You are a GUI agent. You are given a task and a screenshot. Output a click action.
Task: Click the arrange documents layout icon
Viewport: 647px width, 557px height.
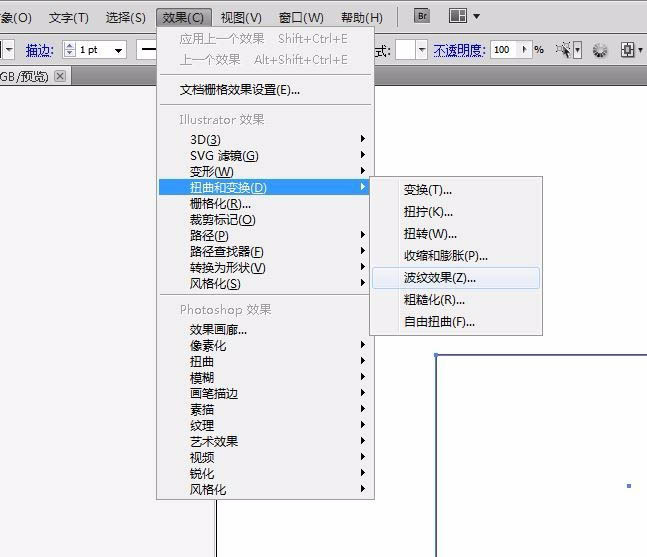coord(458,16)
